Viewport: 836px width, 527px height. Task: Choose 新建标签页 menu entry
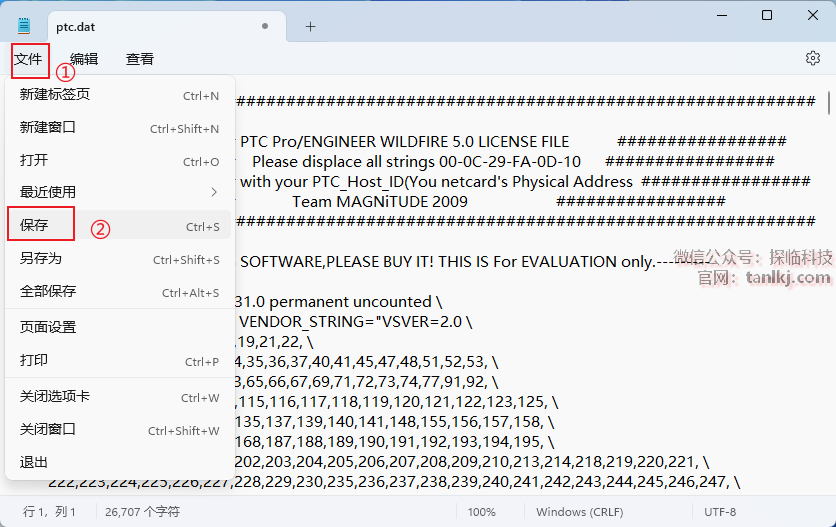(55, 96)
